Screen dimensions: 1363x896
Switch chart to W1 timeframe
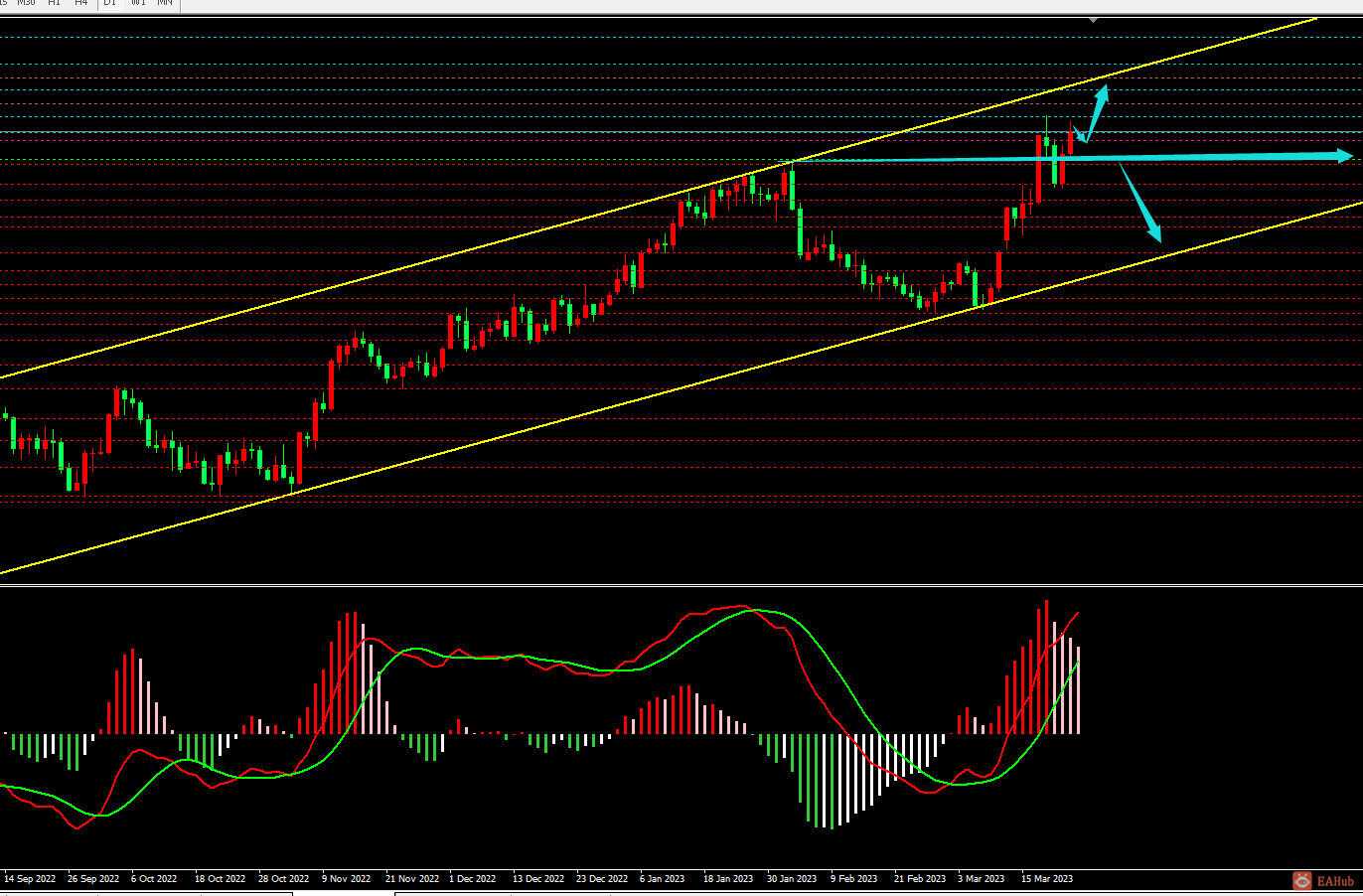(138, 3)
